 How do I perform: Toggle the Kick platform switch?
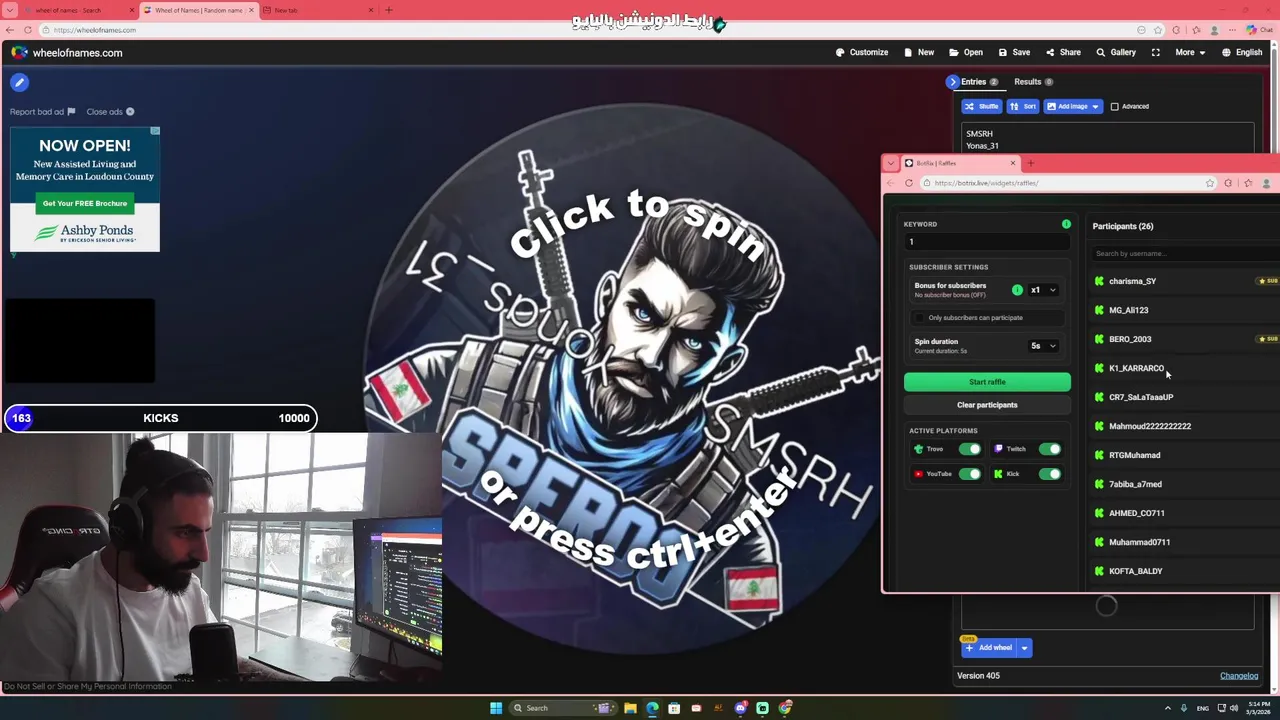click(x=1049, y=474)
